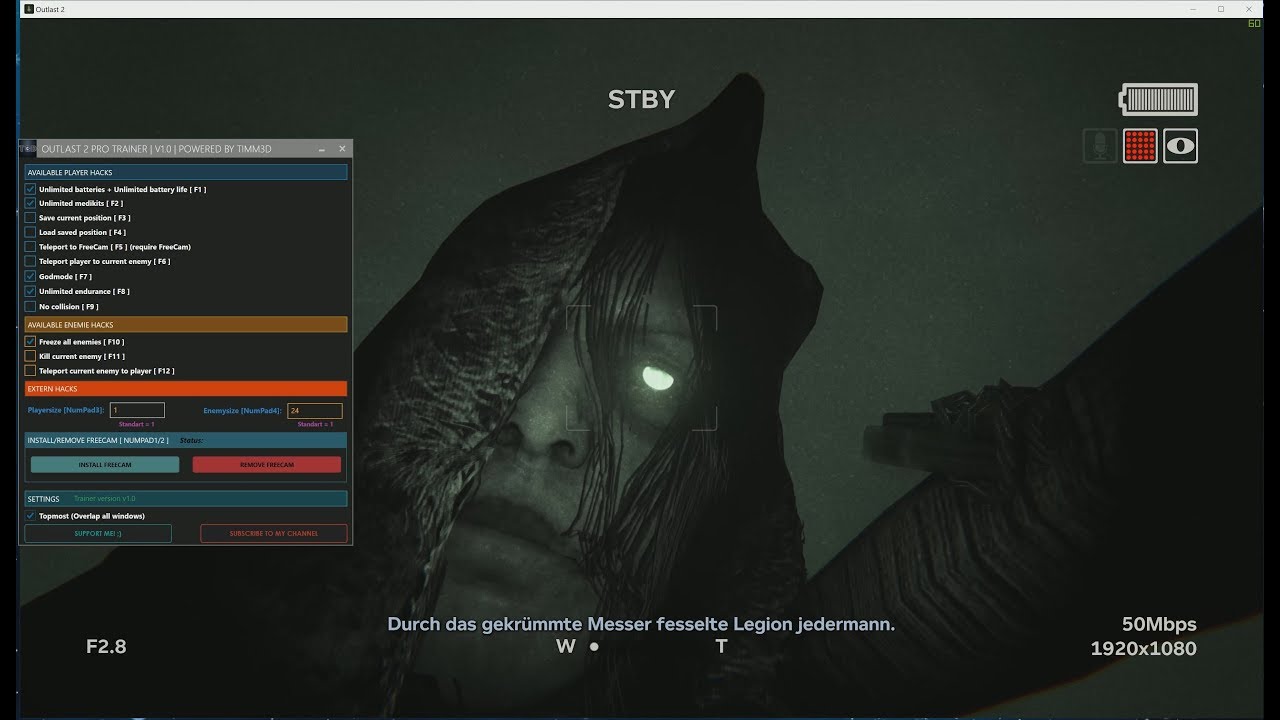
Task: Enable Teleport to FreeCam [F5]
Action: point(30,247)
